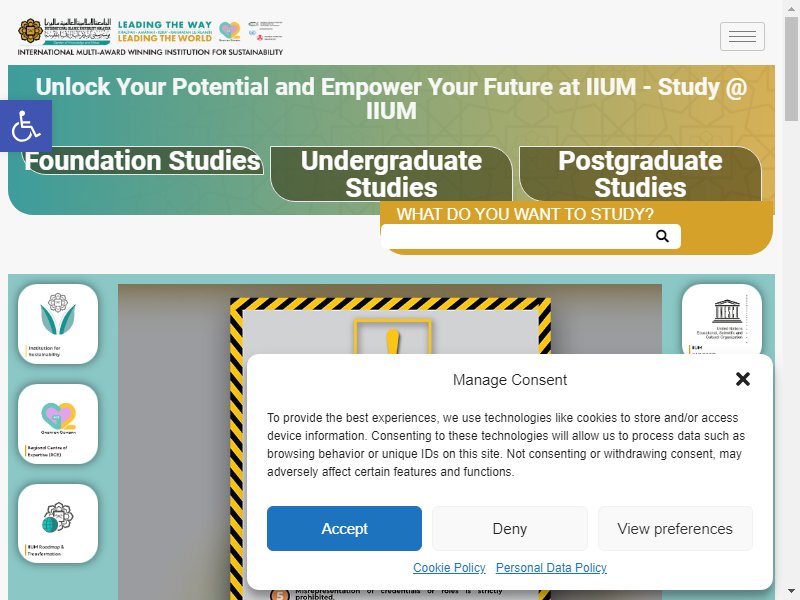Screen dimensions: 800x600
Task: Open the Institution for Sustainability tile
Action: (58, 324)
